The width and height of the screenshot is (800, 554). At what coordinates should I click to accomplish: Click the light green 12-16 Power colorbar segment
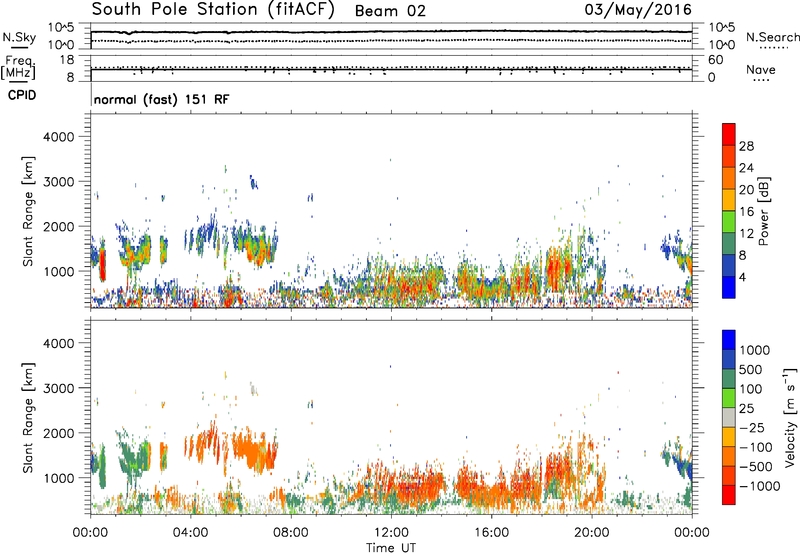point(729,221)
